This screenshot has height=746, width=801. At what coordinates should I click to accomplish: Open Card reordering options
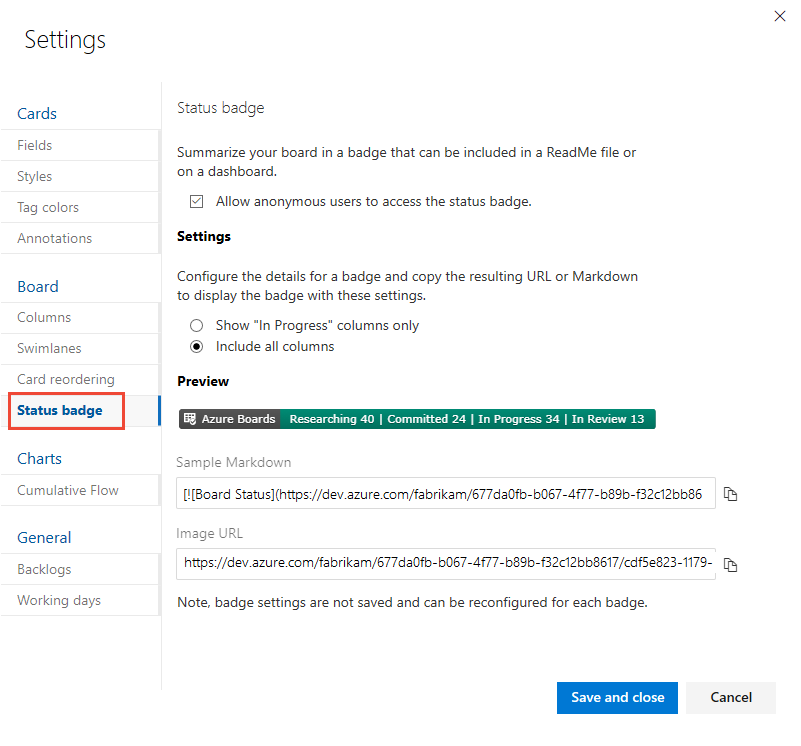58,379
